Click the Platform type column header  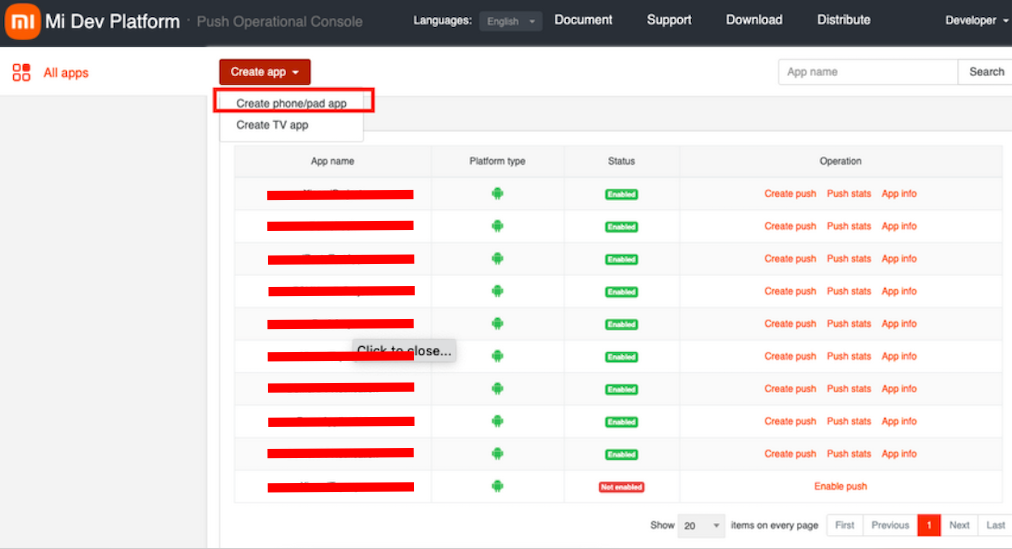pos(497,161)
